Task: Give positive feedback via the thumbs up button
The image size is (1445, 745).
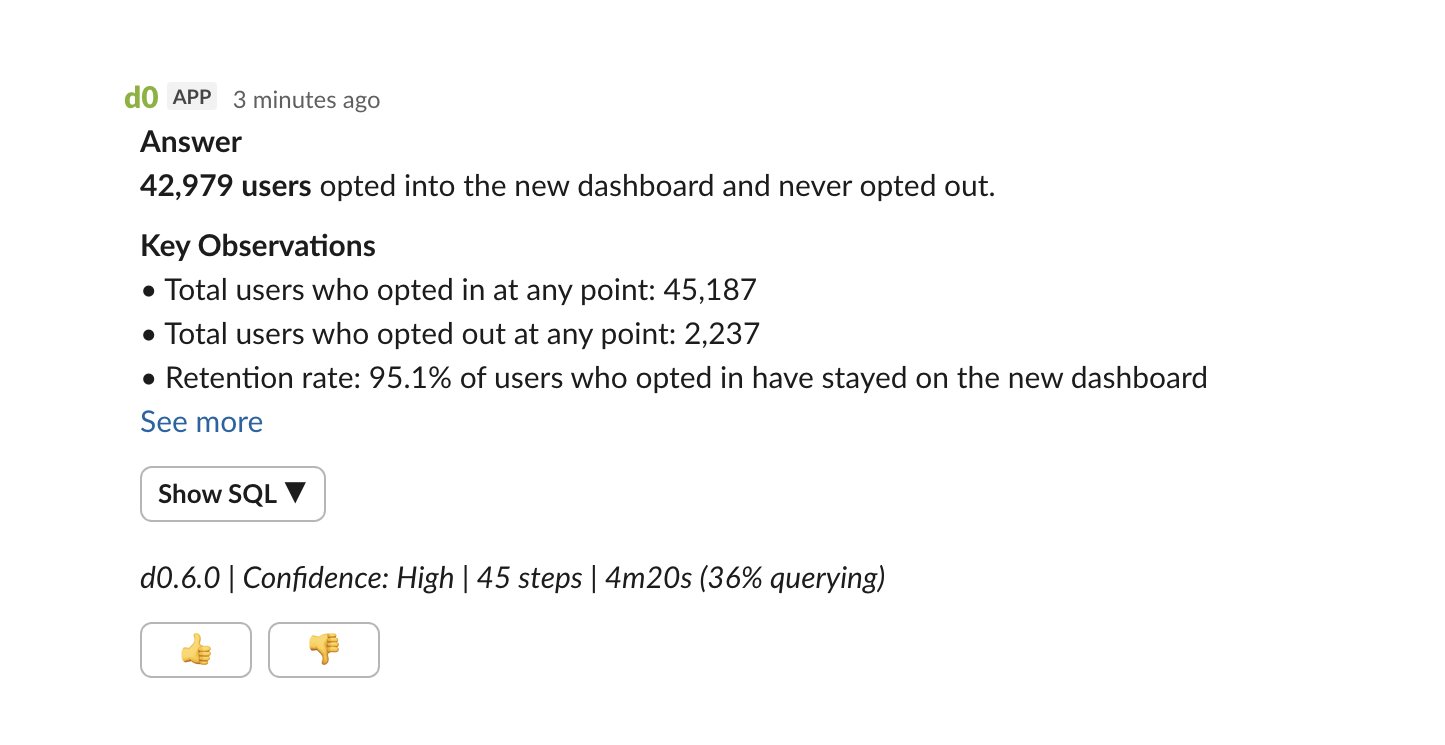Action: click(x=196, y=650)
